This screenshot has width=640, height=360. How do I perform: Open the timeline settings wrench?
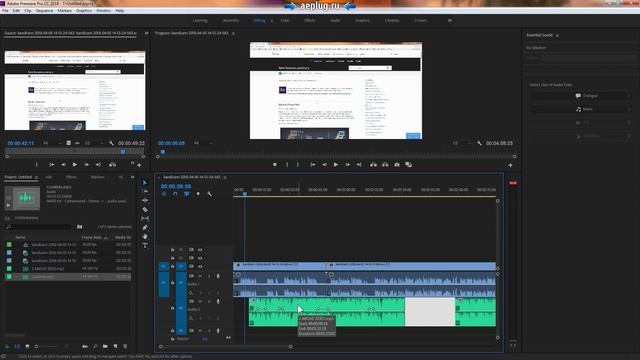click(x=210, y=194)
